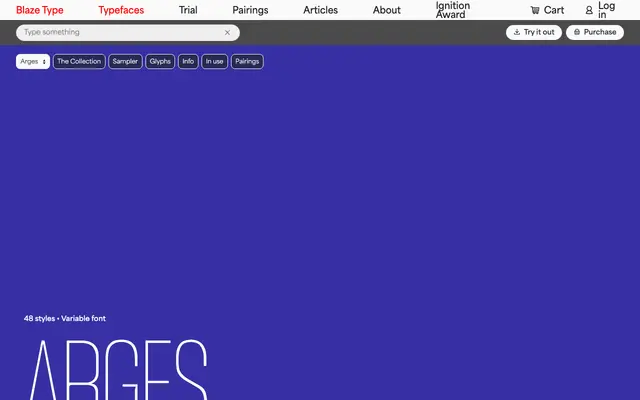
Task: Click the shopping cart icon
Action: (535, 10)
